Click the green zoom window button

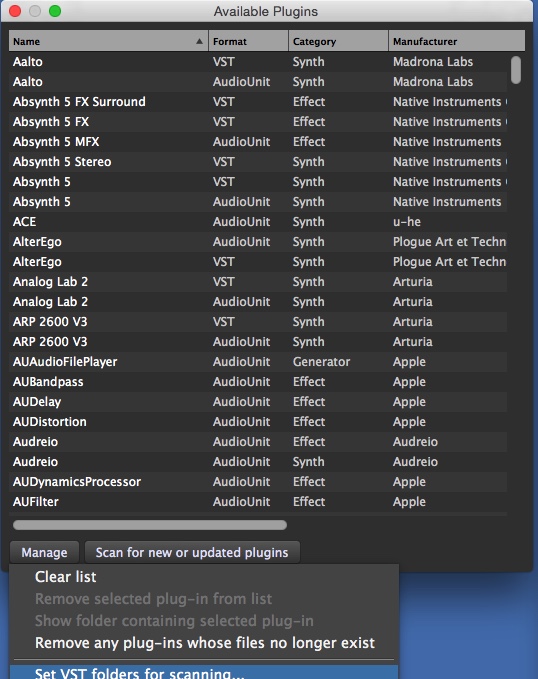pyautogui.click(x=55, y=11)
